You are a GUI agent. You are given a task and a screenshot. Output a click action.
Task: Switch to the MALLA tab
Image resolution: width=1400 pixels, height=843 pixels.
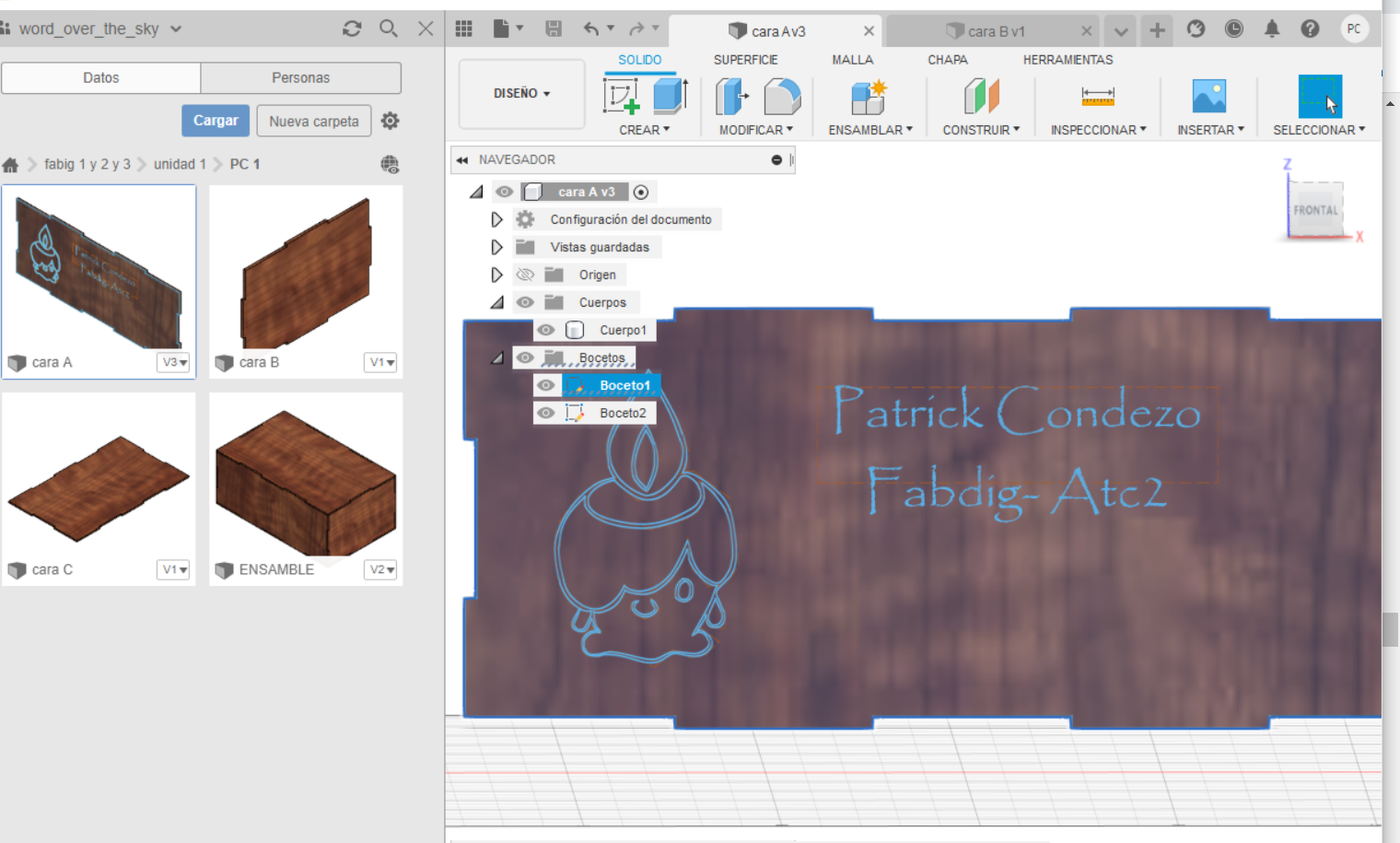[852, 60]
